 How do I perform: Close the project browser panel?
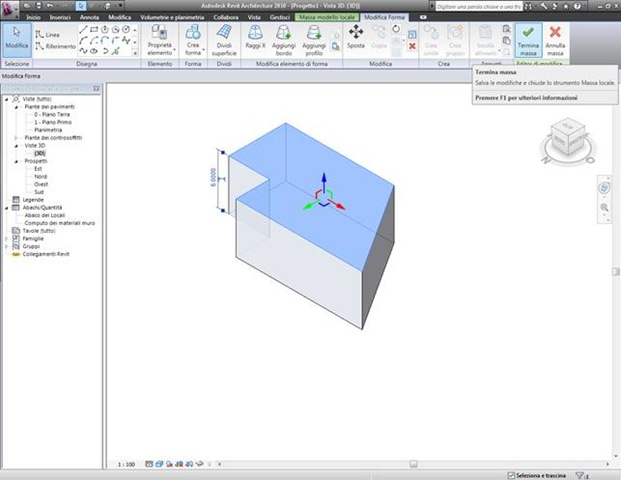coord(96,89)
